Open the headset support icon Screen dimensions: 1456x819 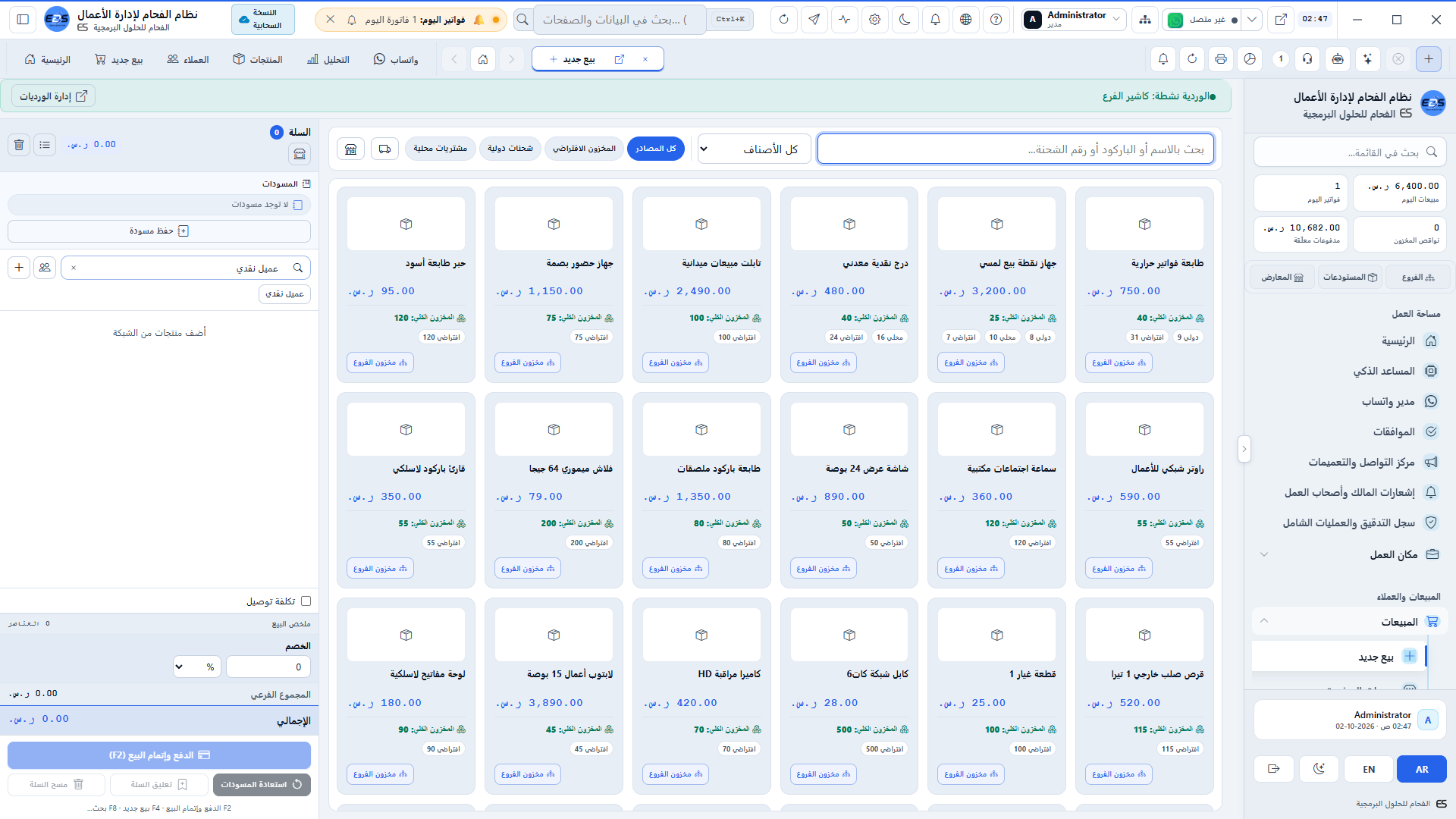(1307, 59)
